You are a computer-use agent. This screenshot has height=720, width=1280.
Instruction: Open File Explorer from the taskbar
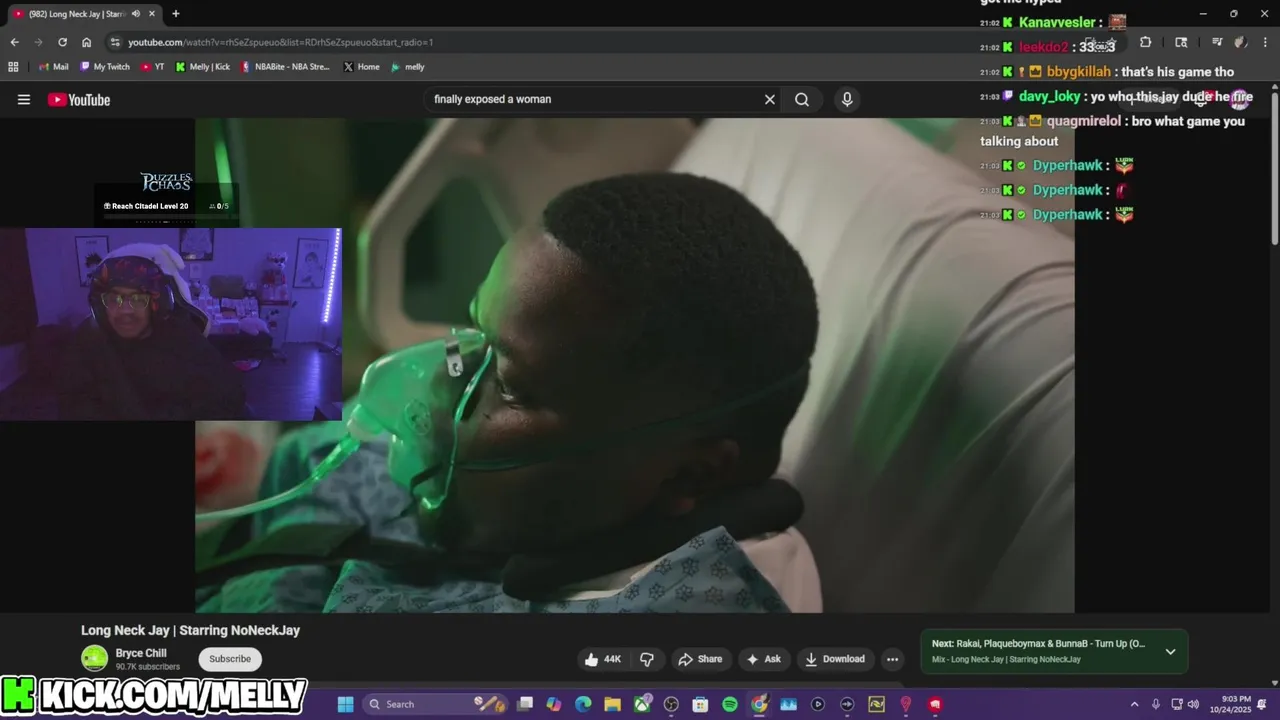click(612, 704)
